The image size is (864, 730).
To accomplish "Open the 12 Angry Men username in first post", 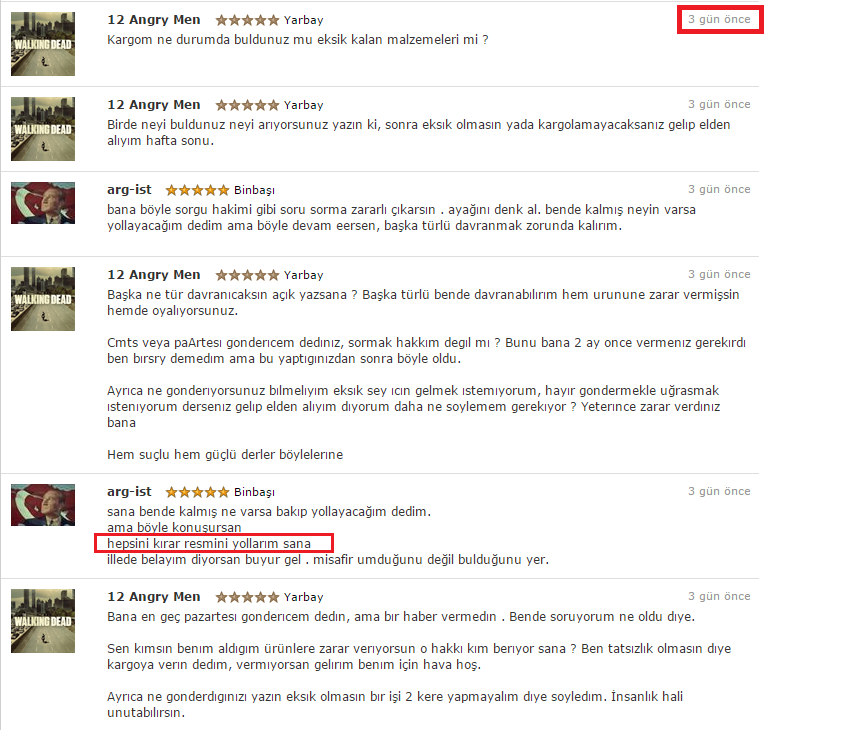I will 154,20.
